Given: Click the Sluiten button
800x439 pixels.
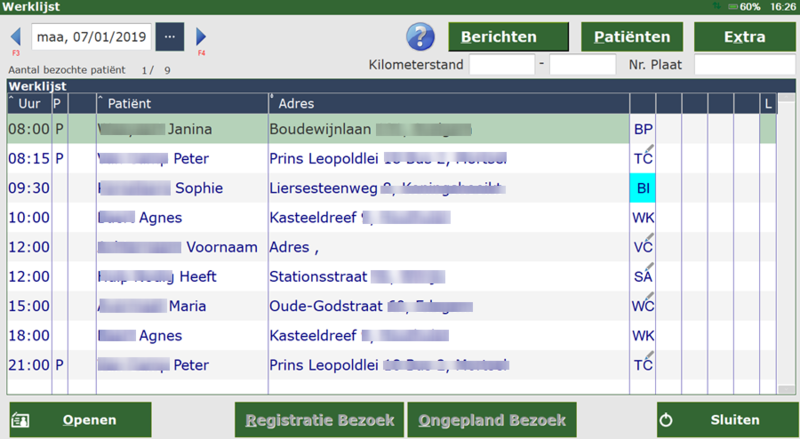Looking at the screenshot, I should [x=727, y=420].
